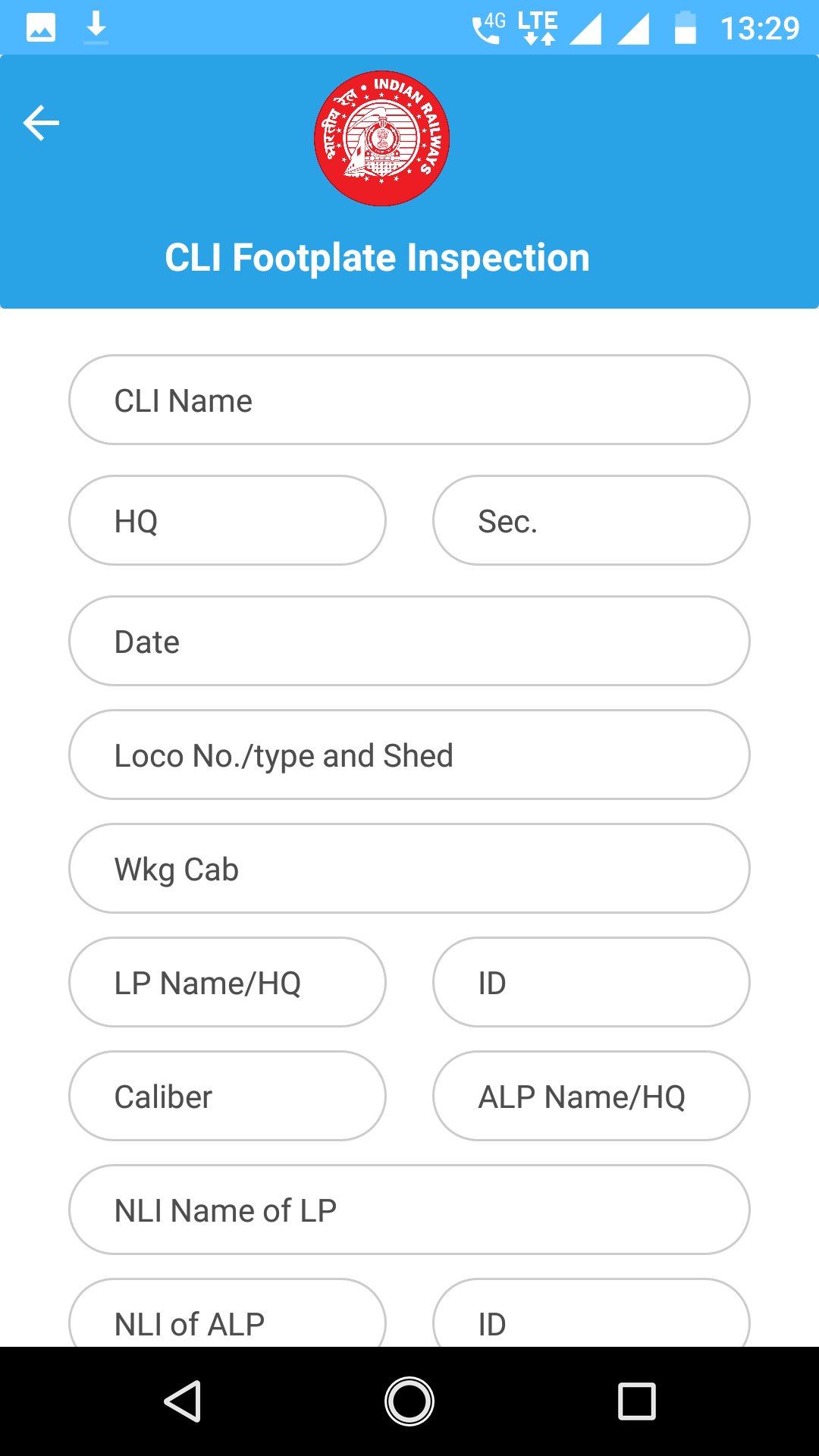Select the CLI Name input field
The width and height of the screenshot is (819, 1456).
tap(409, 400)
